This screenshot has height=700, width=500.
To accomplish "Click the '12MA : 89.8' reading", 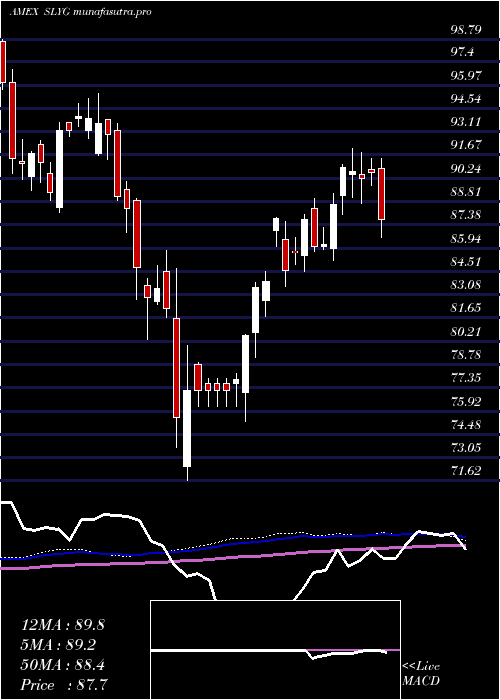I will pos(63,625).
